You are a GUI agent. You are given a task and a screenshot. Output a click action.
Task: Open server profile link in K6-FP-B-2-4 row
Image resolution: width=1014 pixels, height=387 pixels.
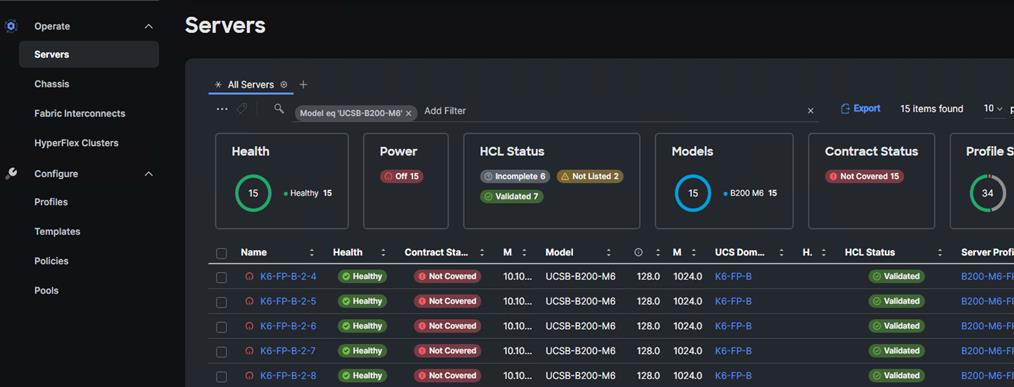[x=987, y=276]
